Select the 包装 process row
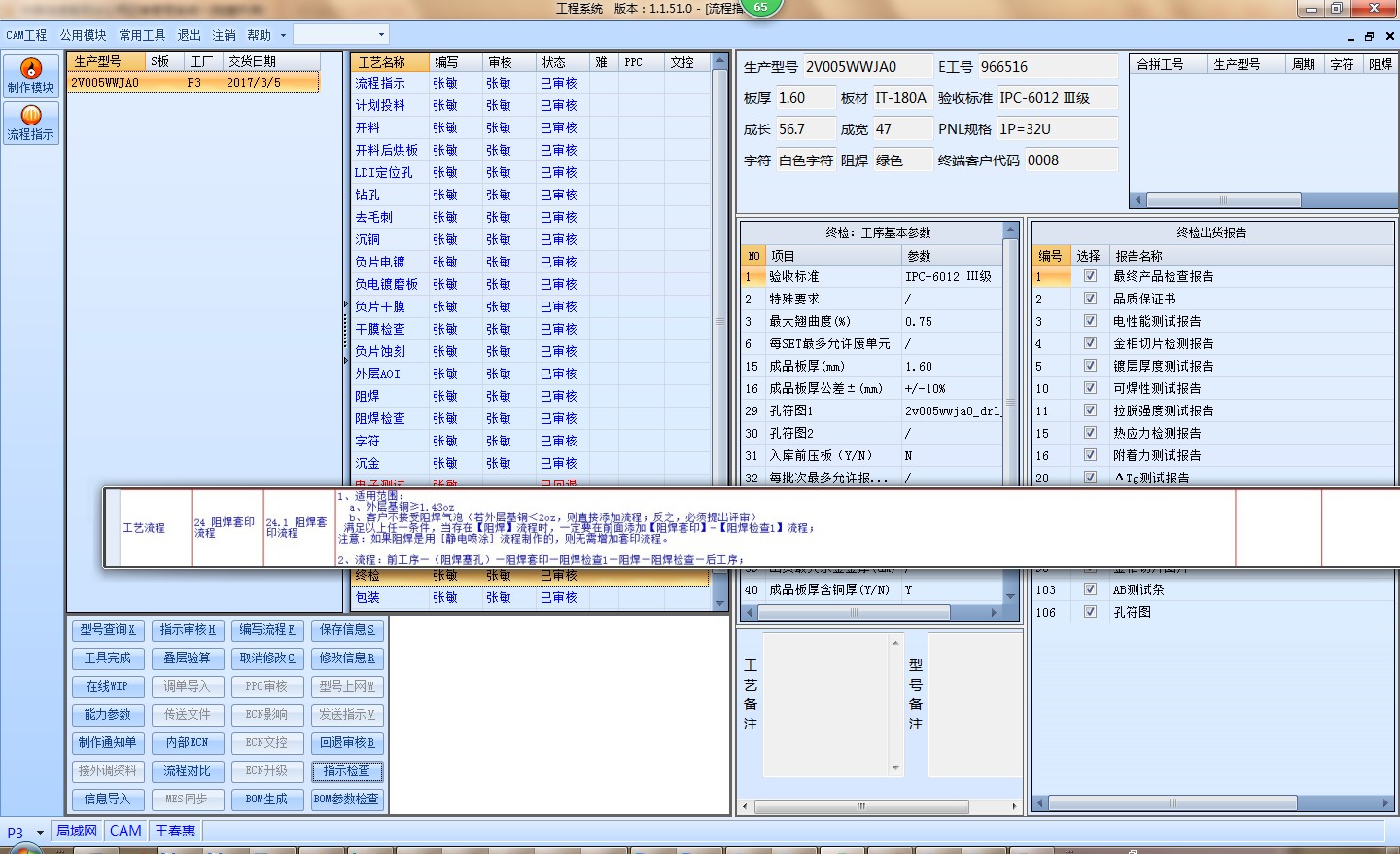Viewport: 1400px width, 854px height. tap(532, 598)
